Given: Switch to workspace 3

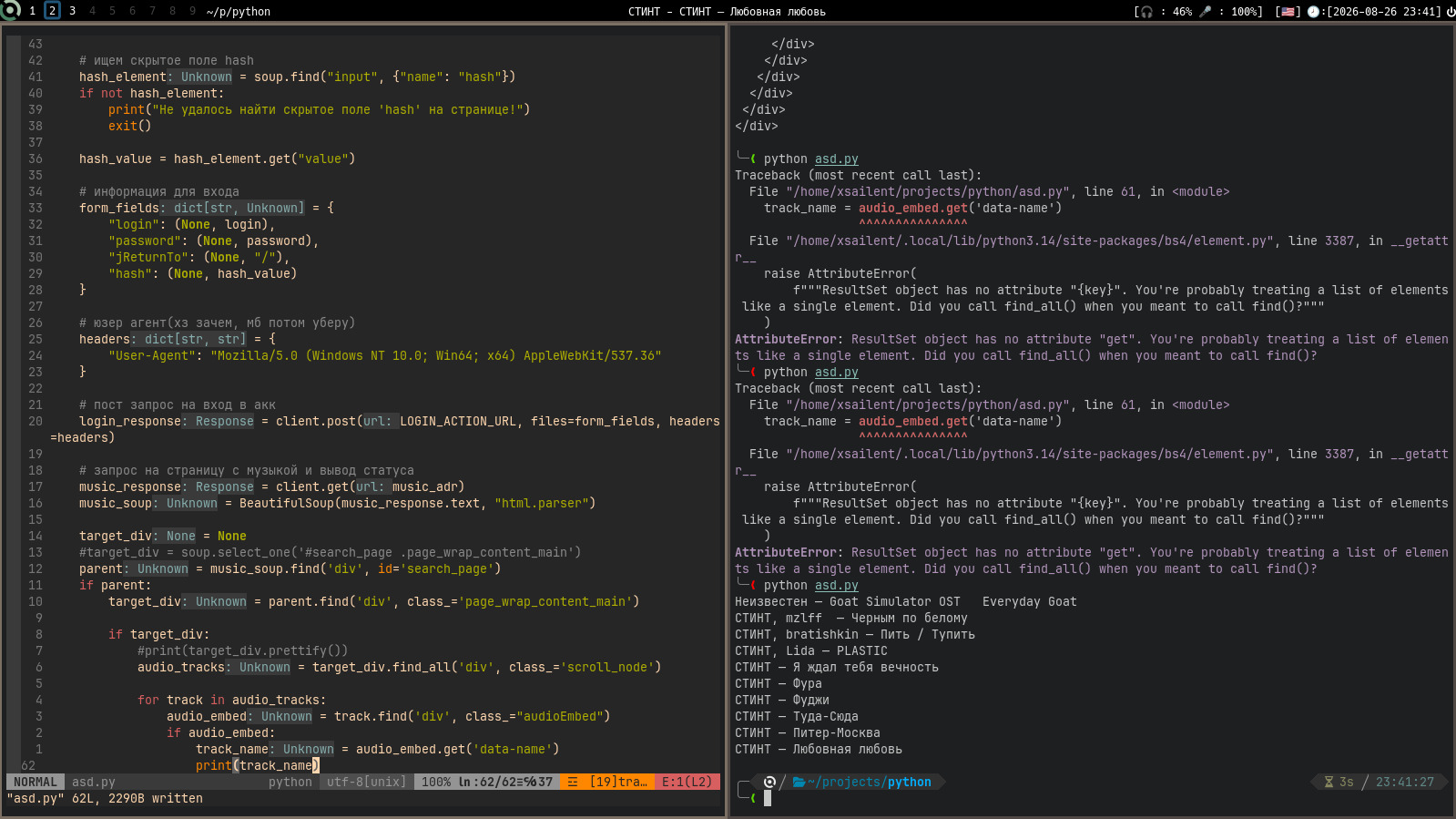Looking at the screenshot, I should tap(72, 11).
